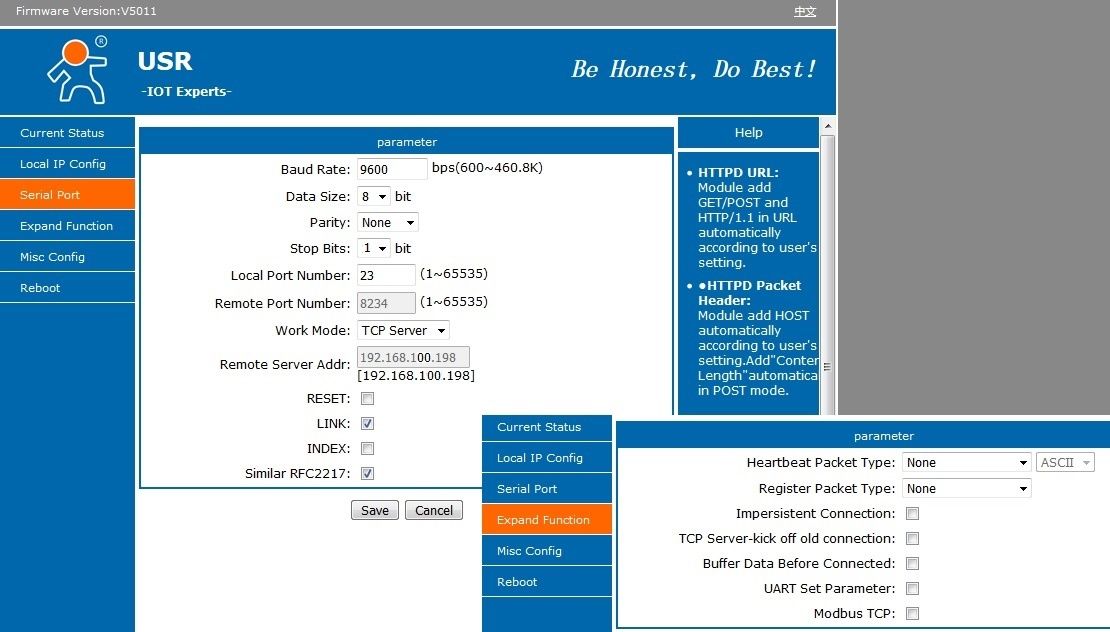Open Current Status in the overlay sidebar
This screenshot has height=632, width=1110.
(x=547, y=427)
